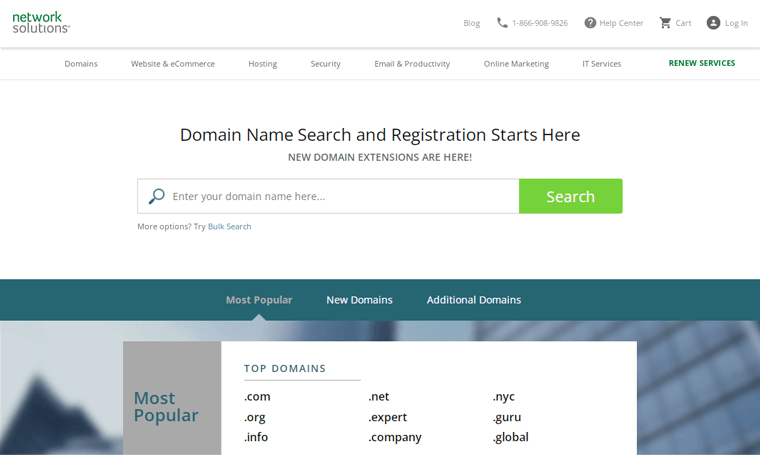Image resolution: width=760 pixels, height=455 pixels.
Task: Click the .net domain
Action: click(x=379, y=396)
